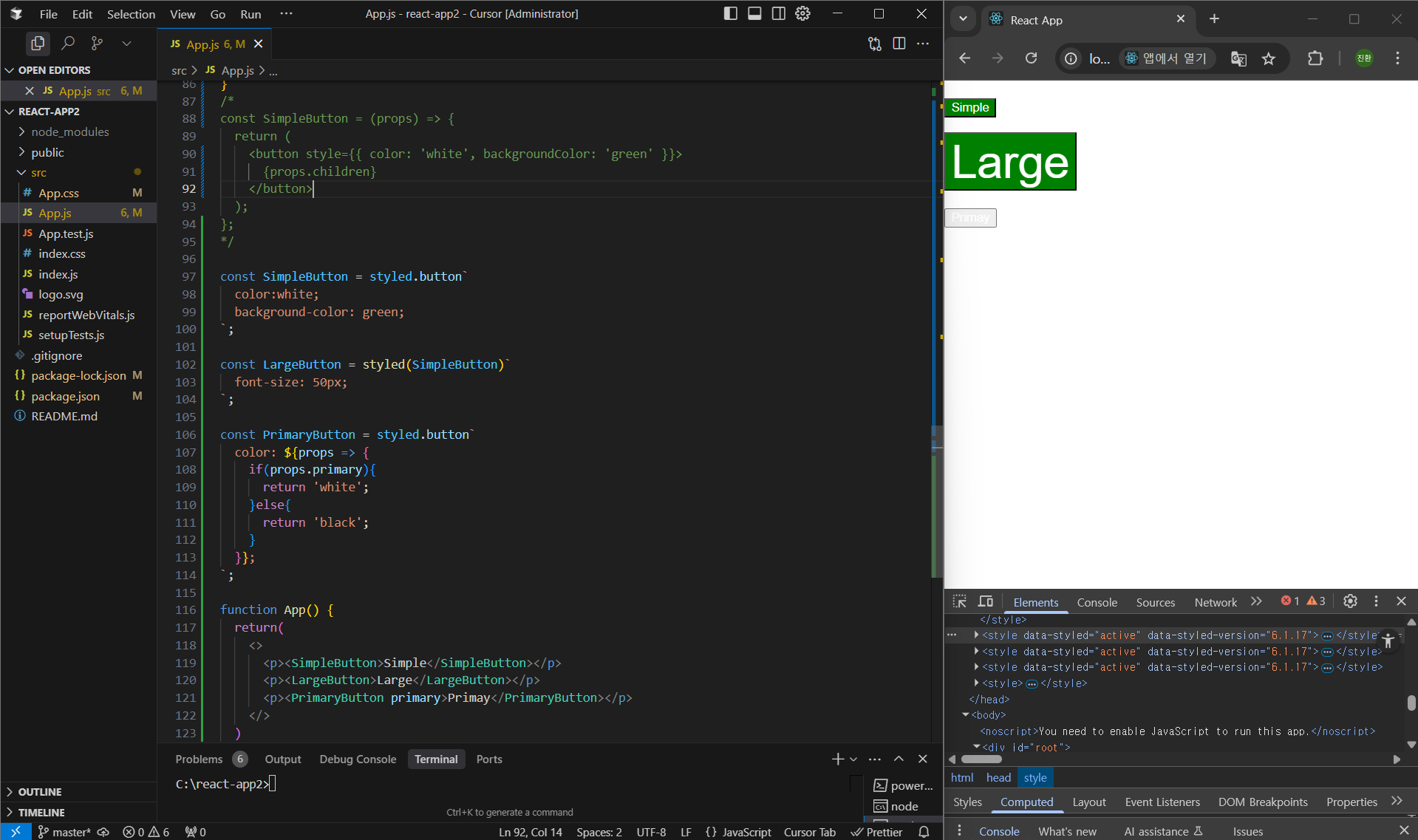This screenshot has width=1418, height=840.
Task: Expand the body element in the DOM tree
Action: (x=966, y=715)
